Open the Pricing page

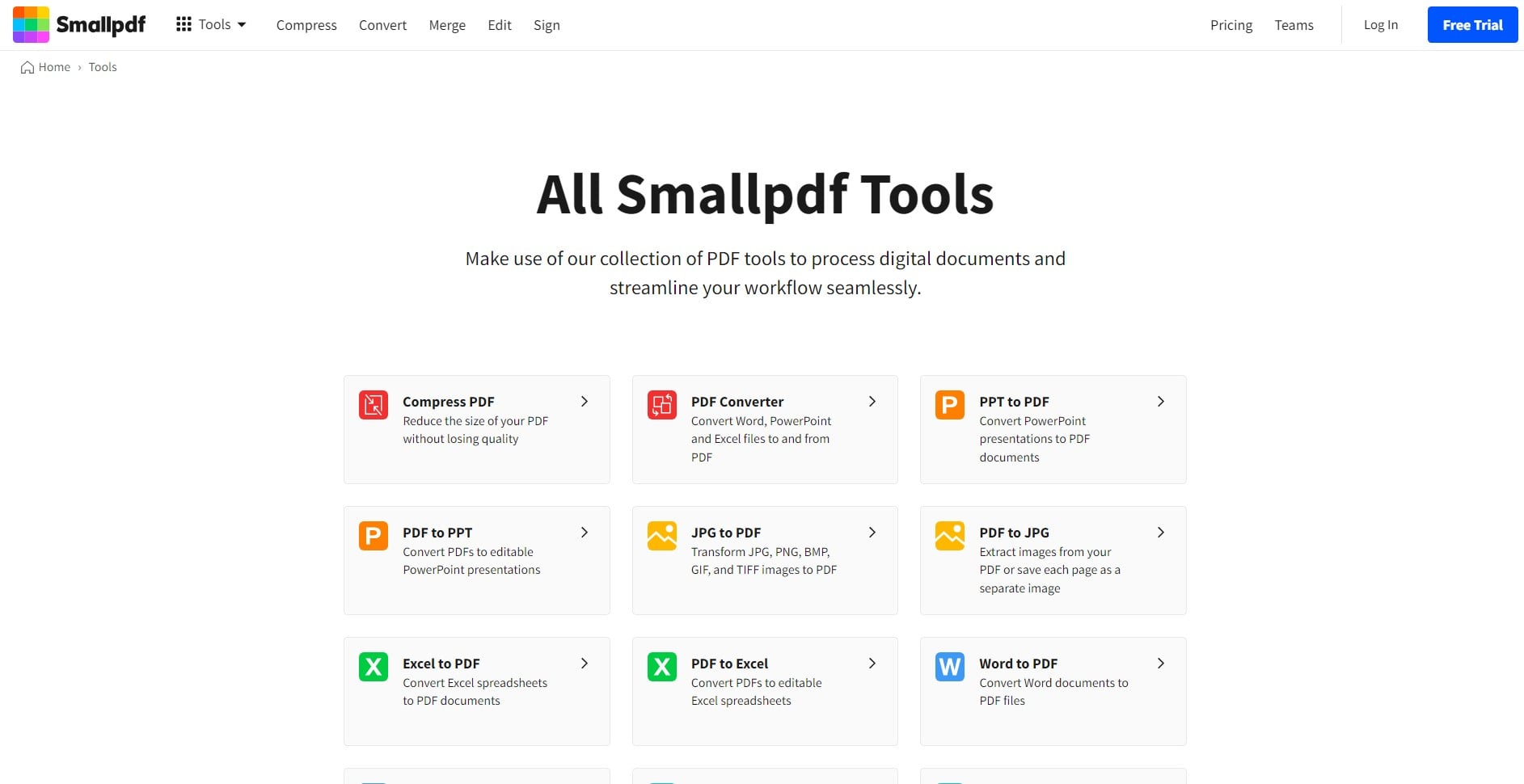pyautogui.click(x=1231, y=25)
